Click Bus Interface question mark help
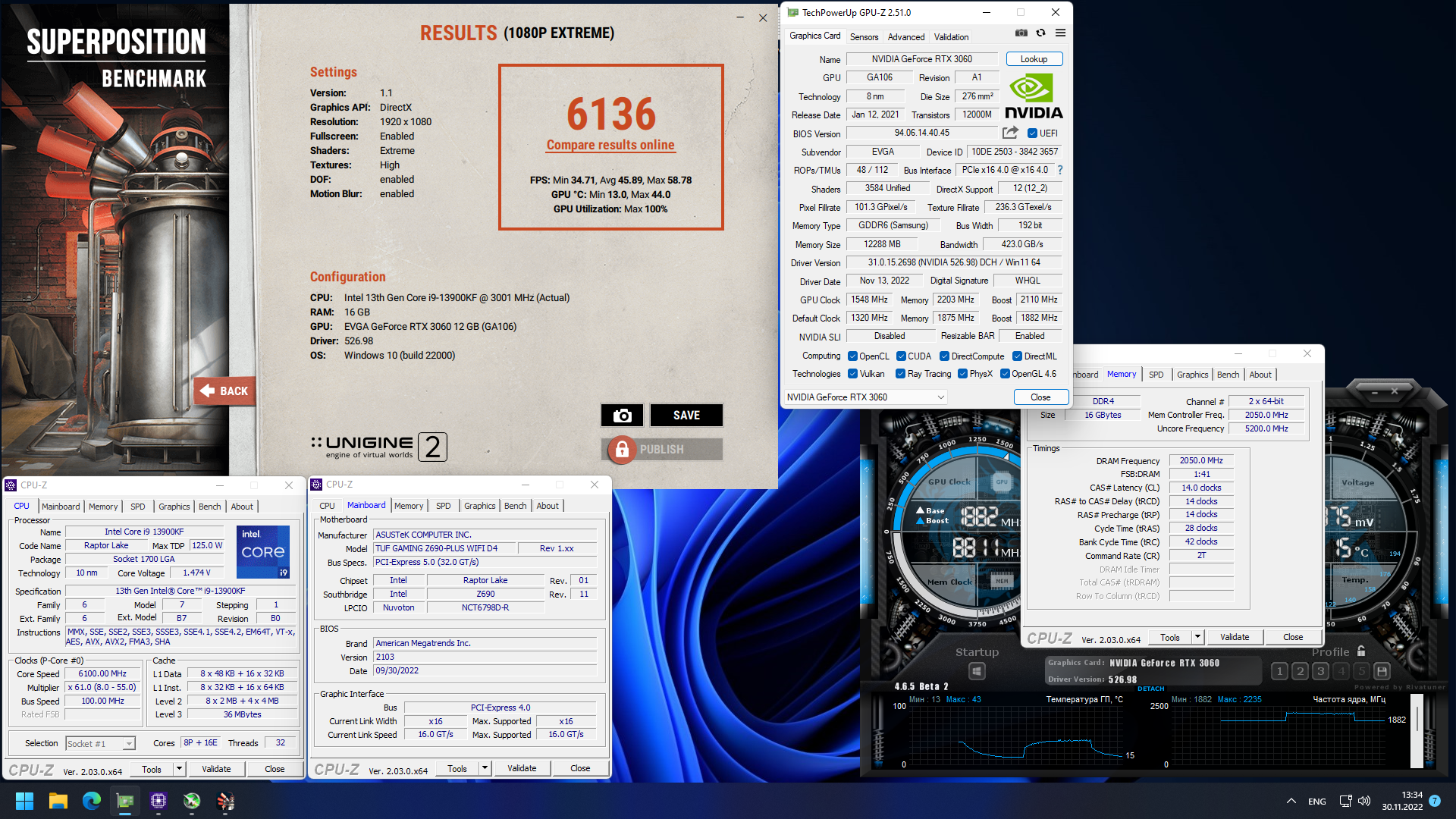This screenshot has height=819, width=1456. coord(1060,170)
